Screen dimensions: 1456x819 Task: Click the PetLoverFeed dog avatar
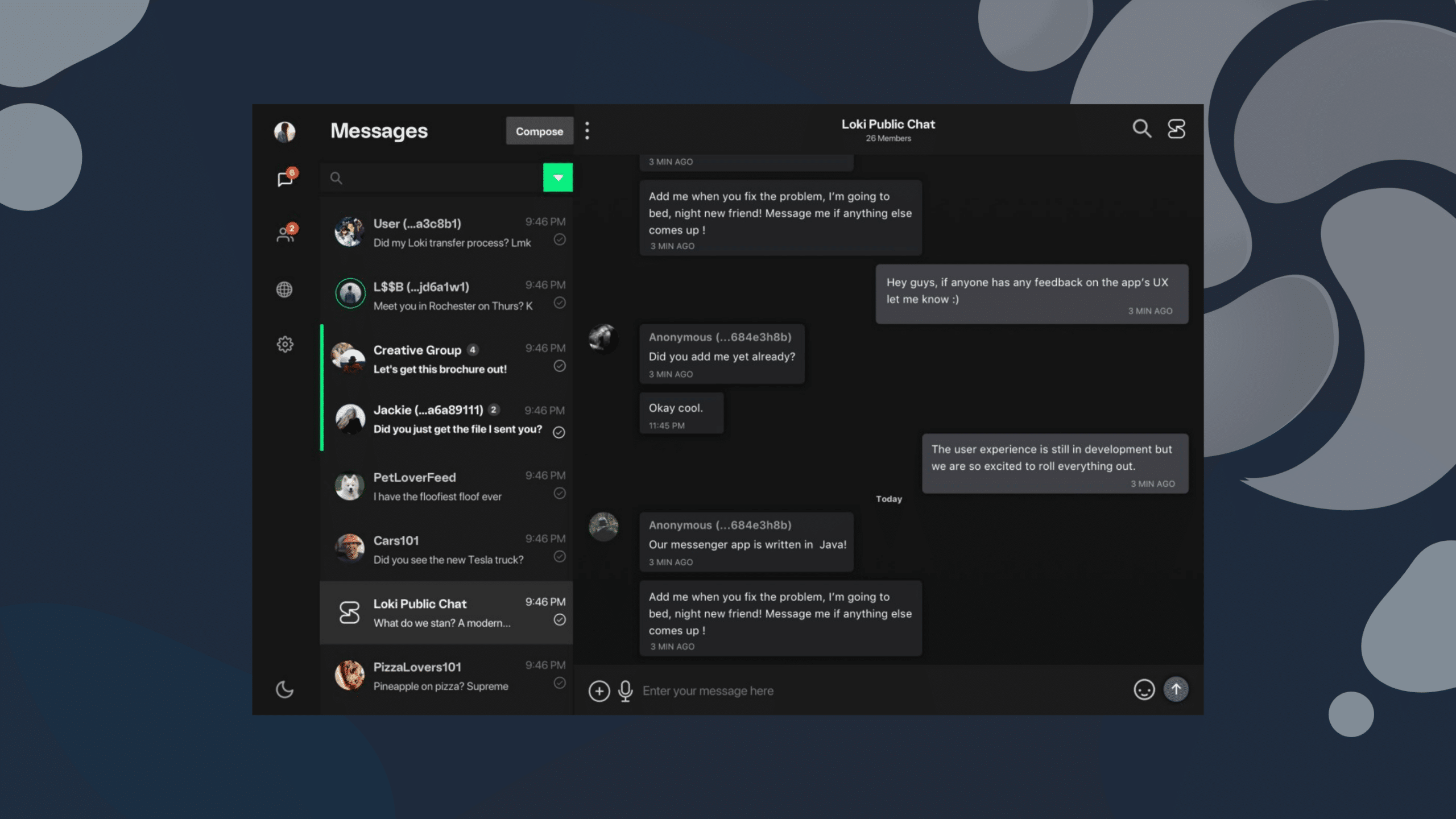(349, 486)
